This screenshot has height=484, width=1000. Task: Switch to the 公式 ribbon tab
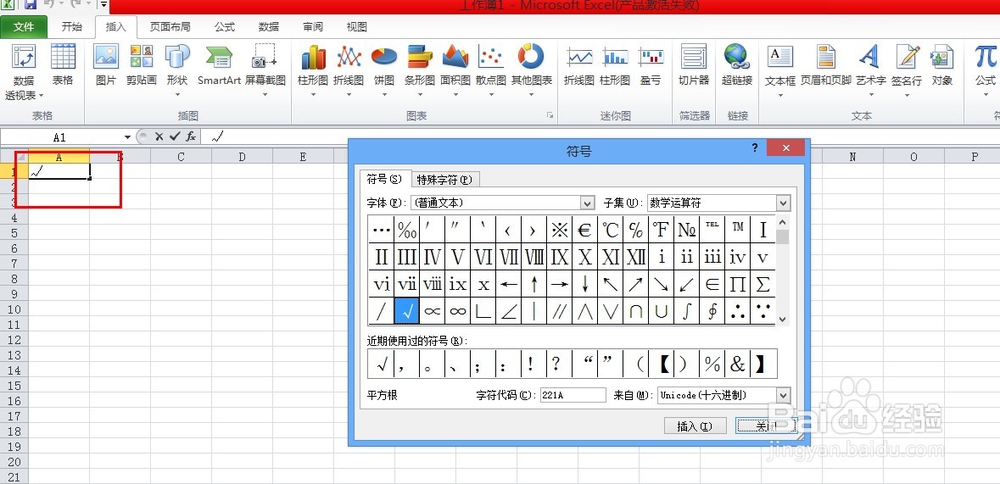pyautogui.click(x=224, y=27)
